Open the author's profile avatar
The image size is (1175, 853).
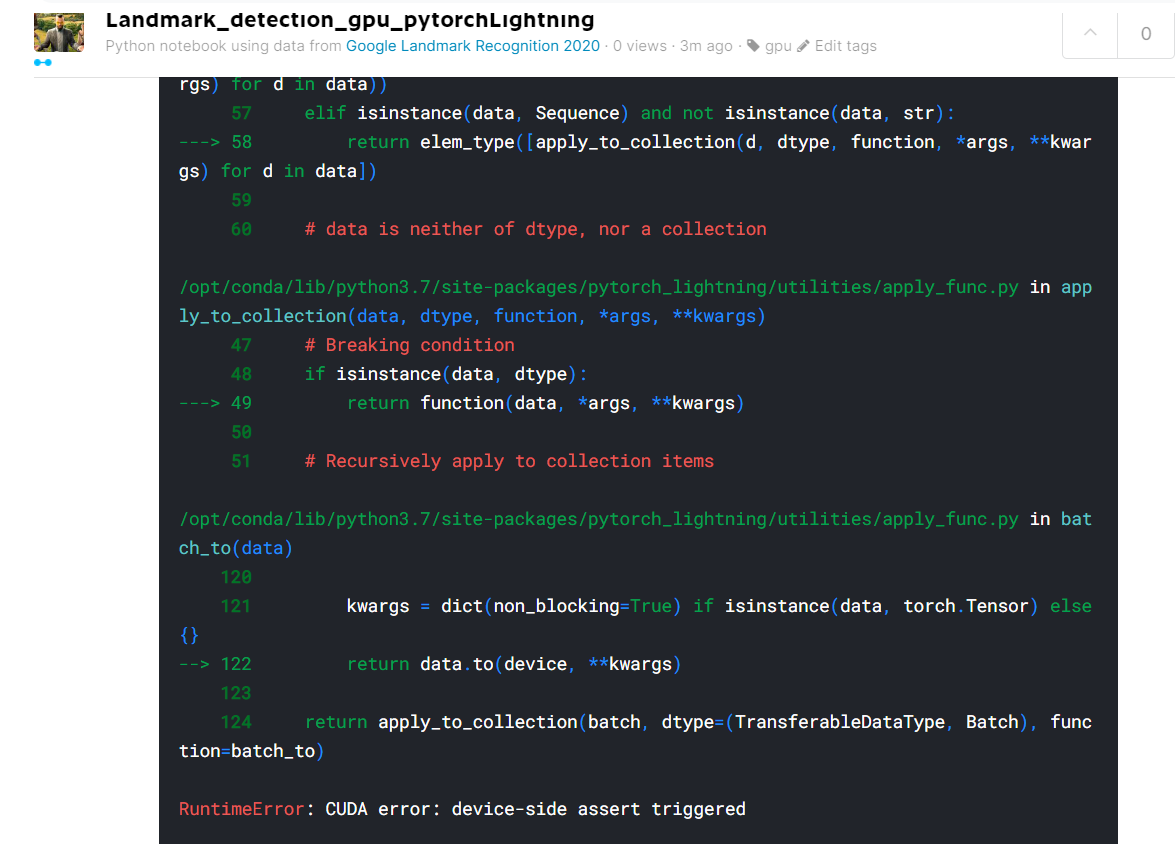[58, 32]
